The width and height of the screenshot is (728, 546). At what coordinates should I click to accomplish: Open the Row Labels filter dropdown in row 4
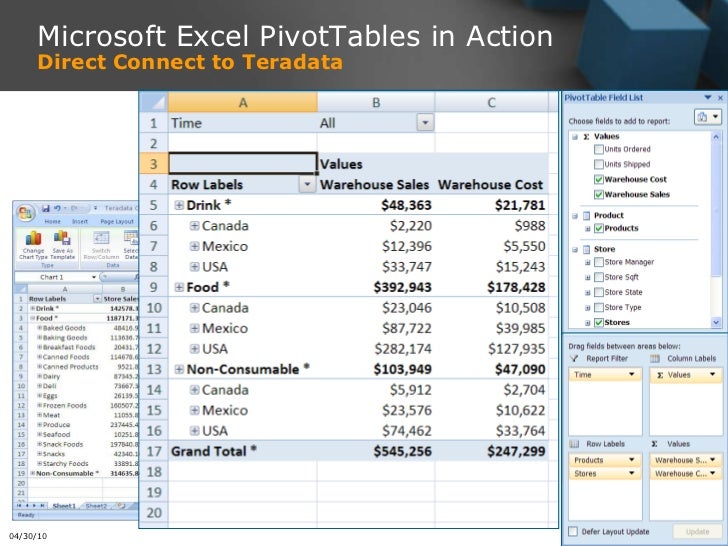pos(307,185)
